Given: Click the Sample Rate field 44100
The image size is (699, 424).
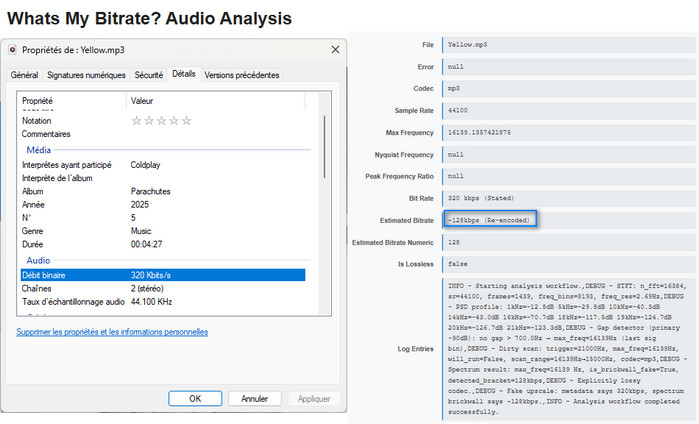Looking at the screenshot, I should coord(568,111).
